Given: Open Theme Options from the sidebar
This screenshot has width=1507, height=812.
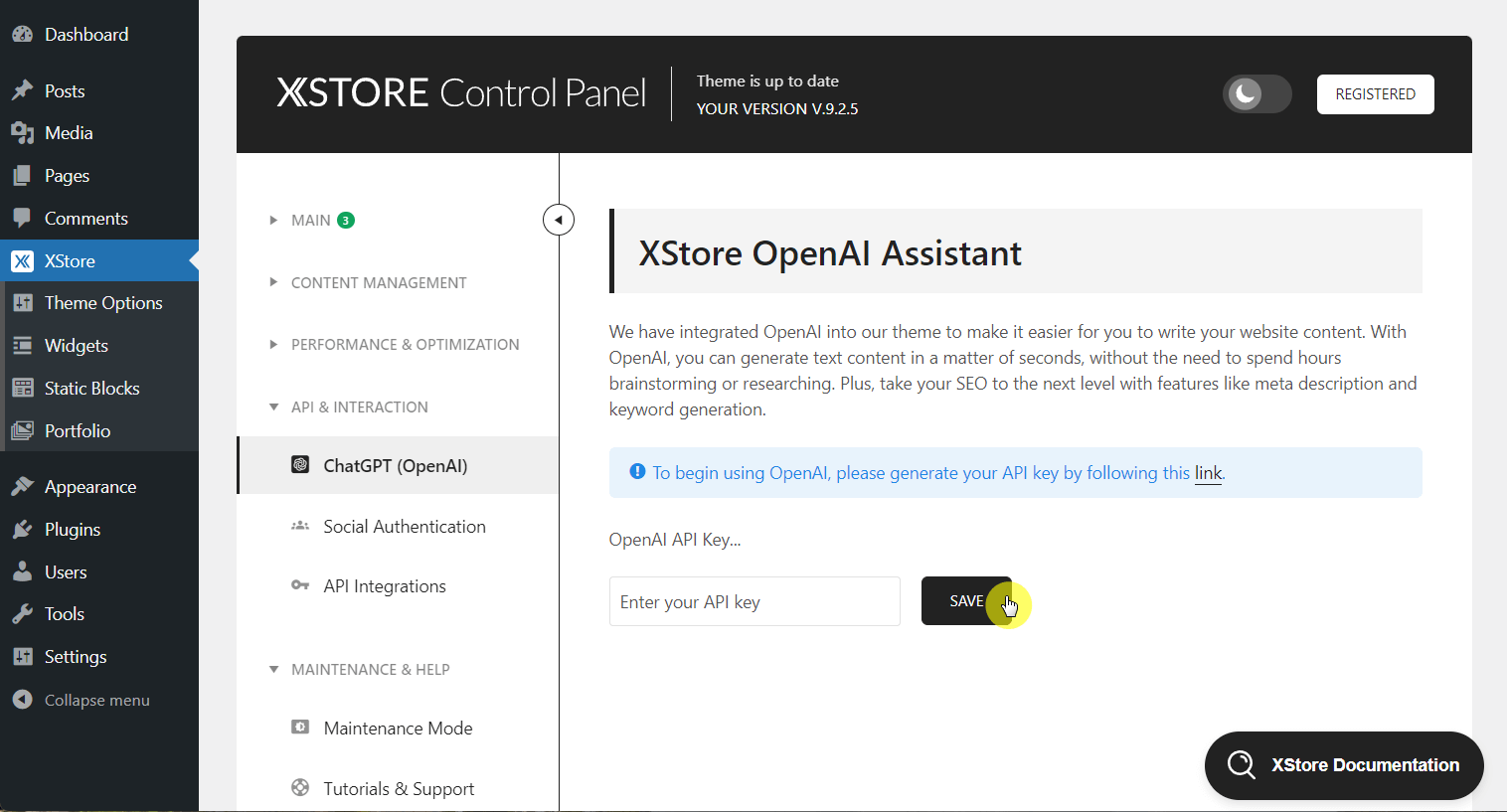Looking at the screenshot, I should click(102, 302).
